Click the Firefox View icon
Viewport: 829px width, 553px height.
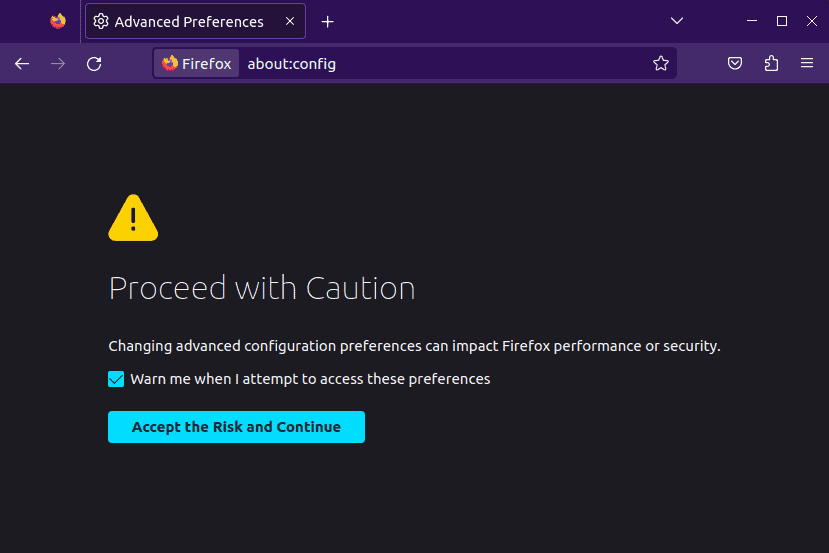click(58, 21)
